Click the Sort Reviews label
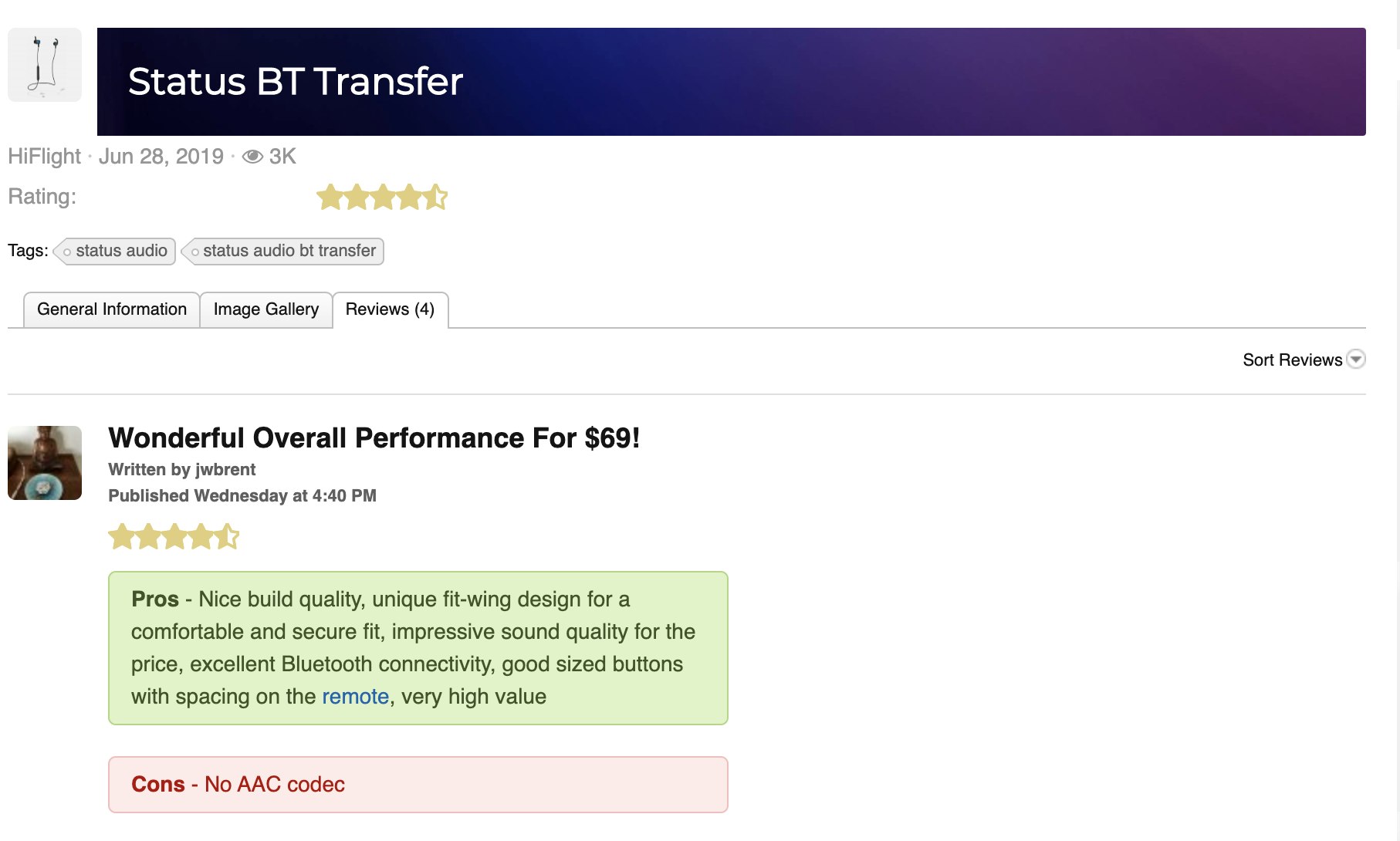 point(1292,360)
